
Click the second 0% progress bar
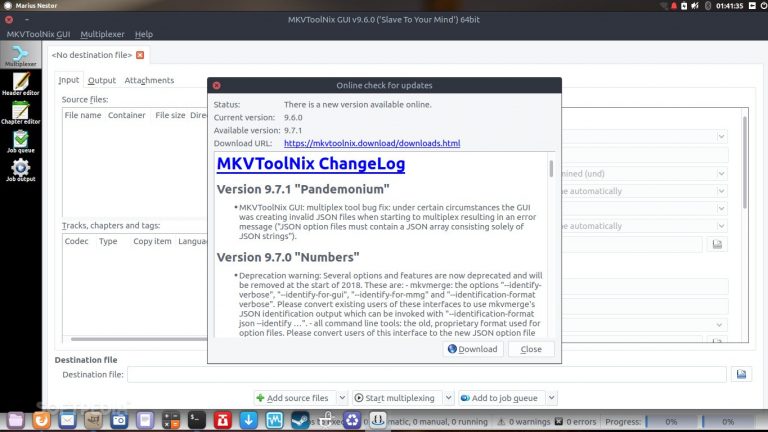728,422
